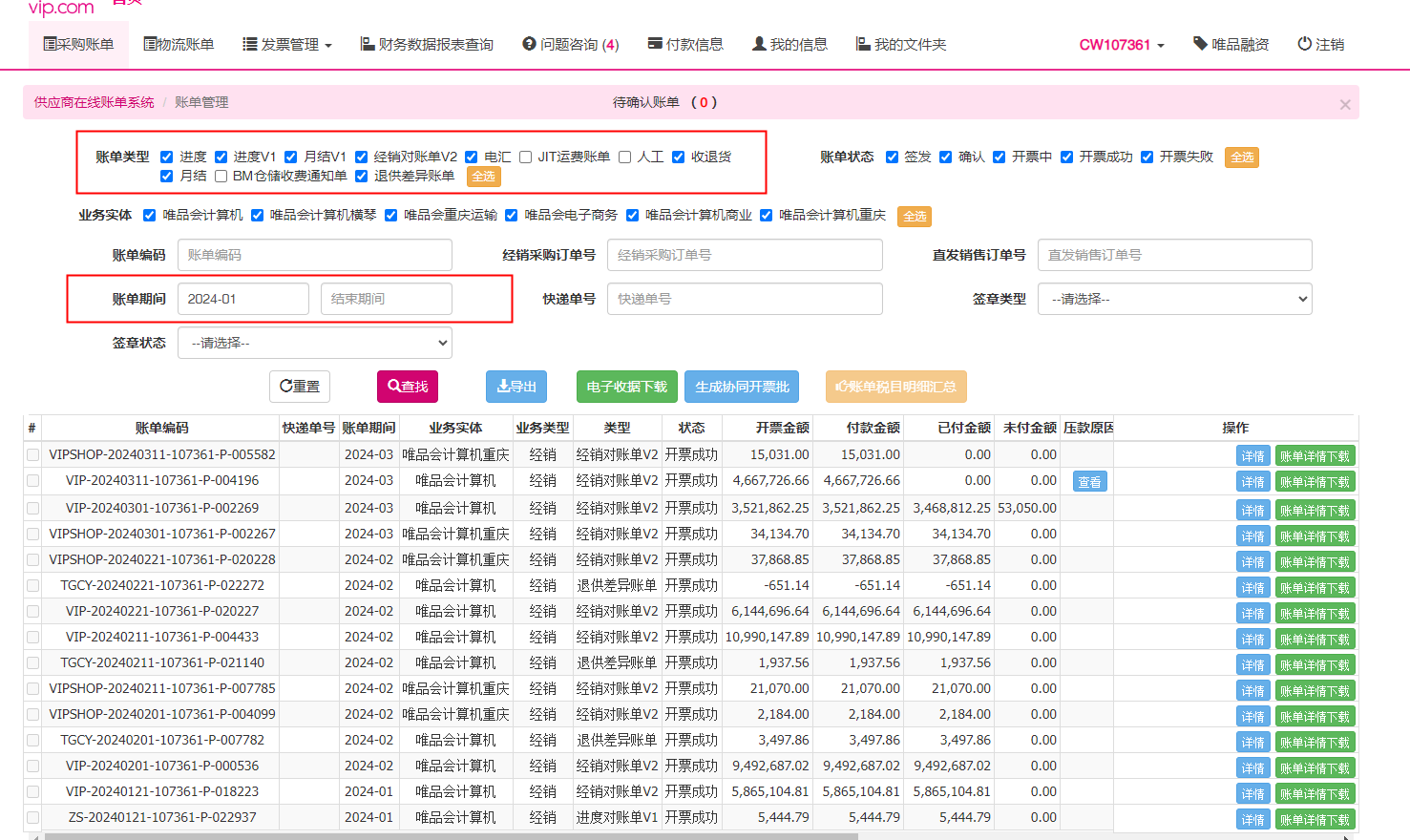The width and height of the screenshot is (1410, 840).
Task: Click the 电子收据下载 button
Action: 626,387
